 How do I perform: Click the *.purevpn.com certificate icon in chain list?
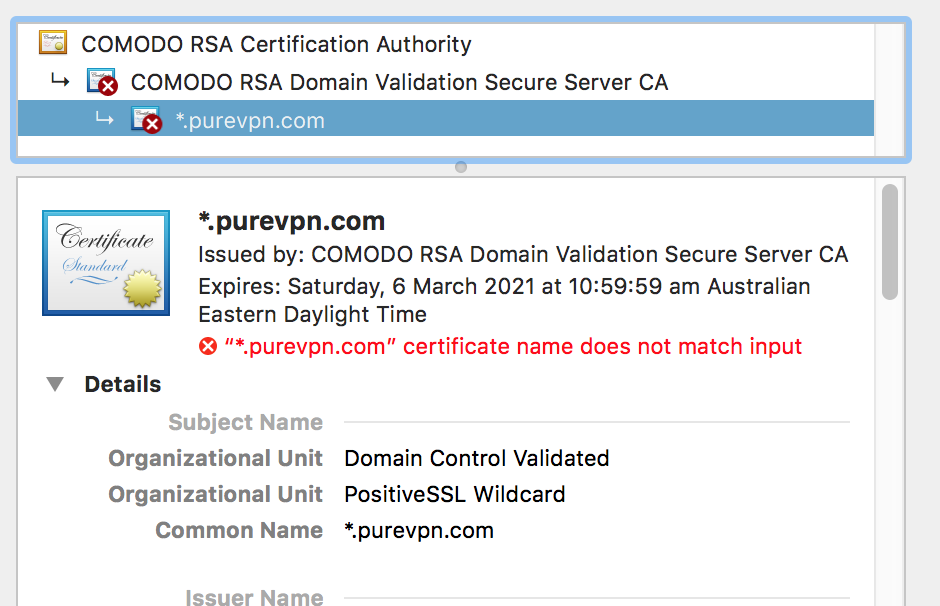click(147, 120)
